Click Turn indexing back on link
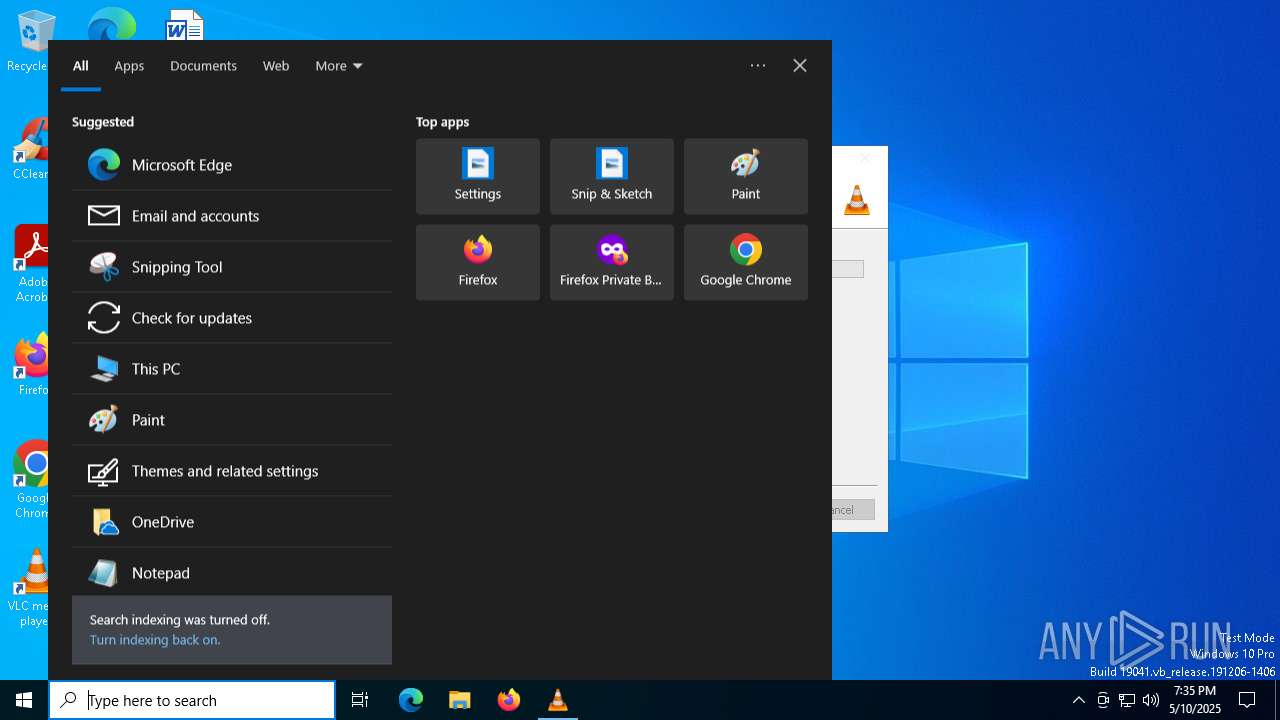The width and height of the screenshot is (1280, 720). tap(155, 640)
